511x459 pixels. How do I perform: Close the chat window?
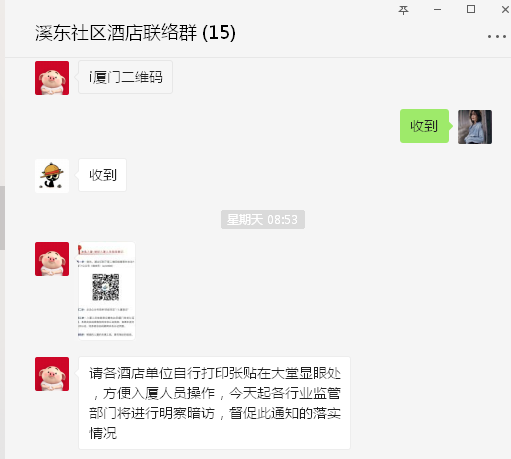pos(506,9)
